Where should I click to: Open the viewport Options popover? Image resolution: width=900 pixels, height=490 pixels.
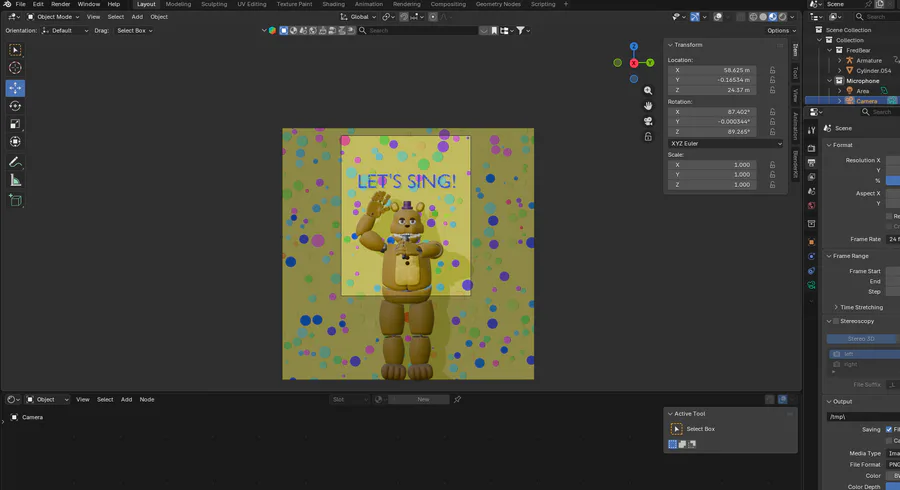(781, 31)
